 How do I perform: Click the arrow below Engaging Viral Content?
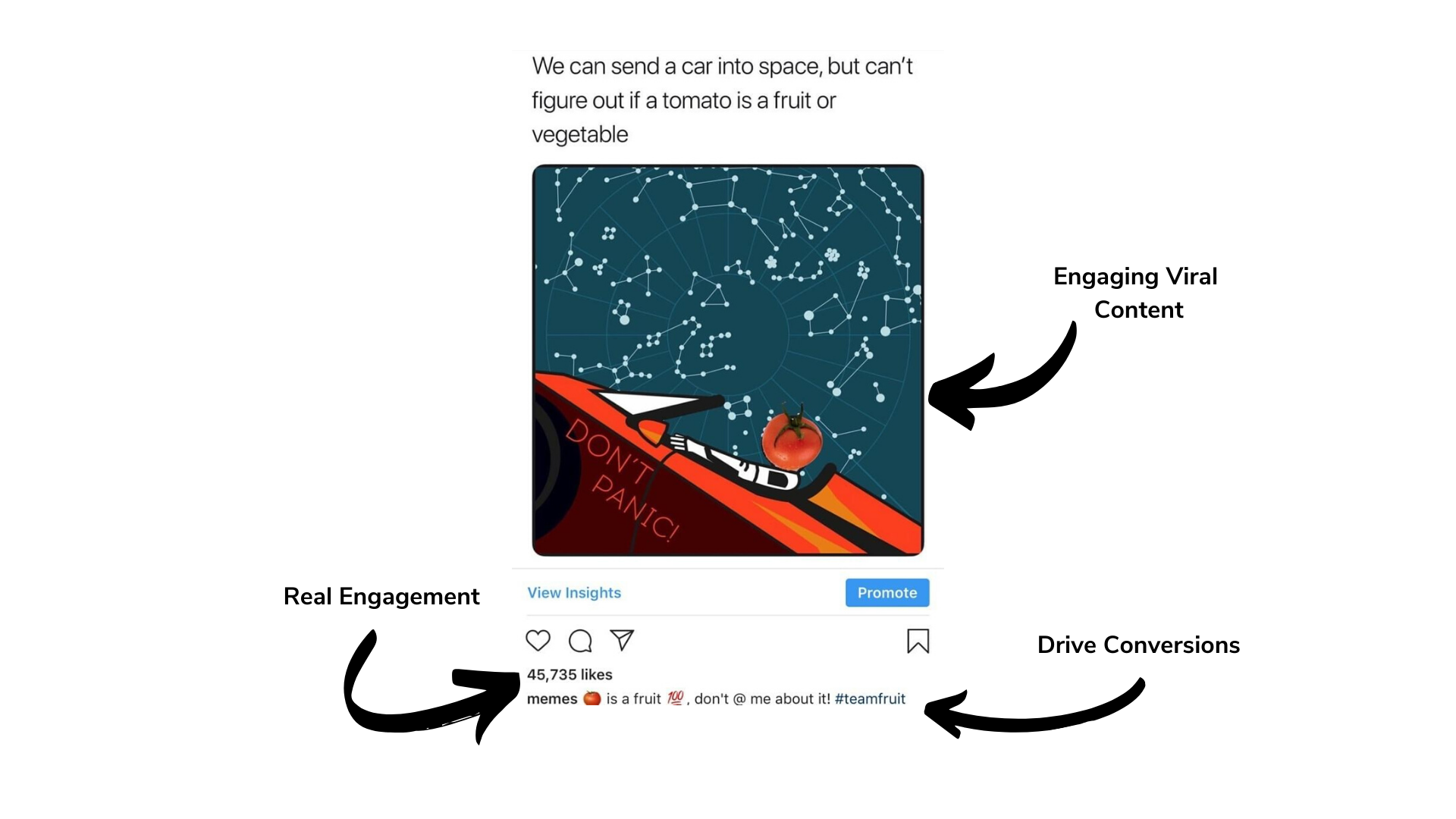1001,377
